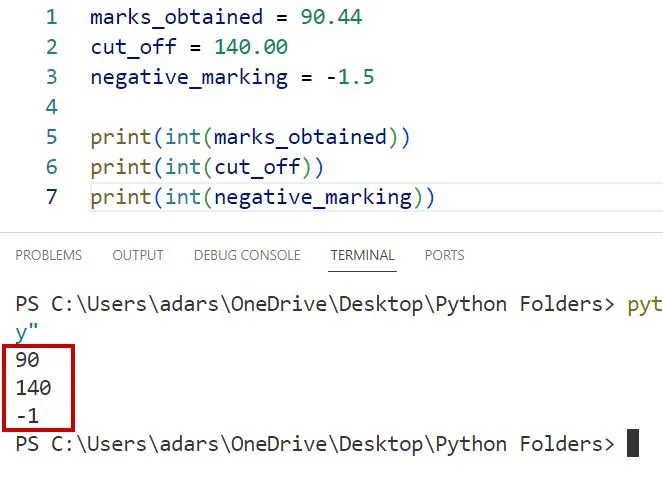Click negative_marking argument on line 7
Image resolution: width=663 pixels, height=480 pixels.
[313, 197]
